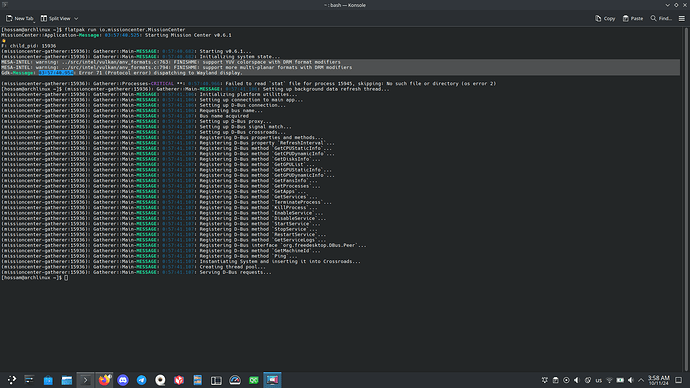Copy the selected terminal text

(605, 18)
